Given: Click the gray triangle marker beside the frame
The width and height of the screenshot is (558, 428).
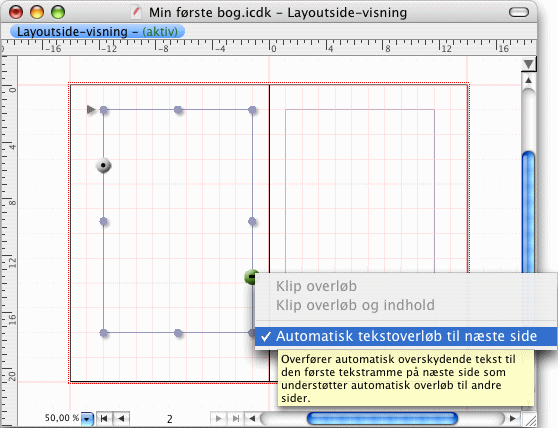Looking at the screenshot, I should click(x=91, y=110).
